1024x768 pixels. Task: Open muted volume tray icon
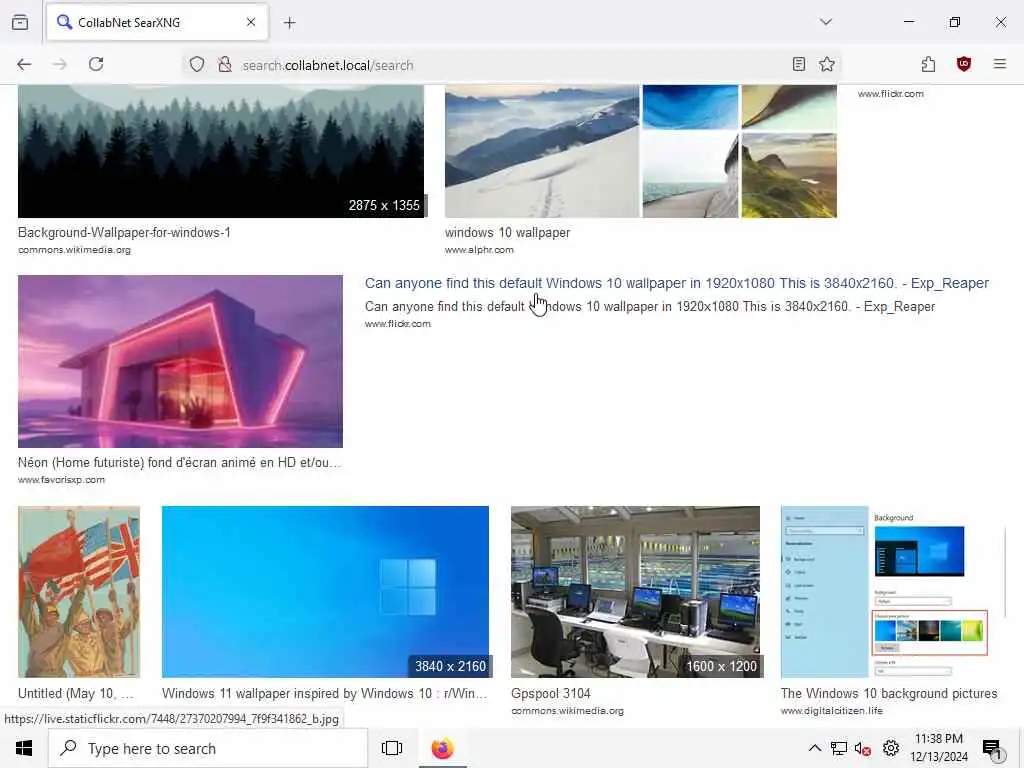pos(863,748)
